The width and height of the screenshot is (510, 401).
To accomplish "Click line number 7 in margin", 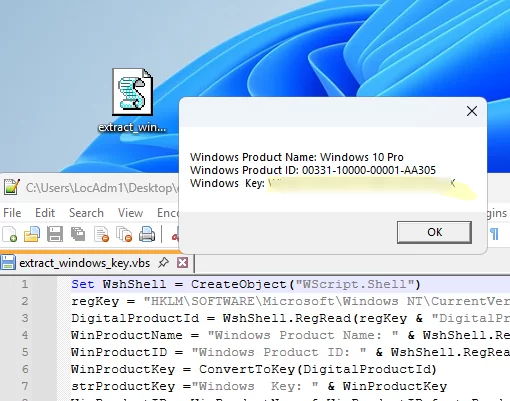I will click(25, 386).
